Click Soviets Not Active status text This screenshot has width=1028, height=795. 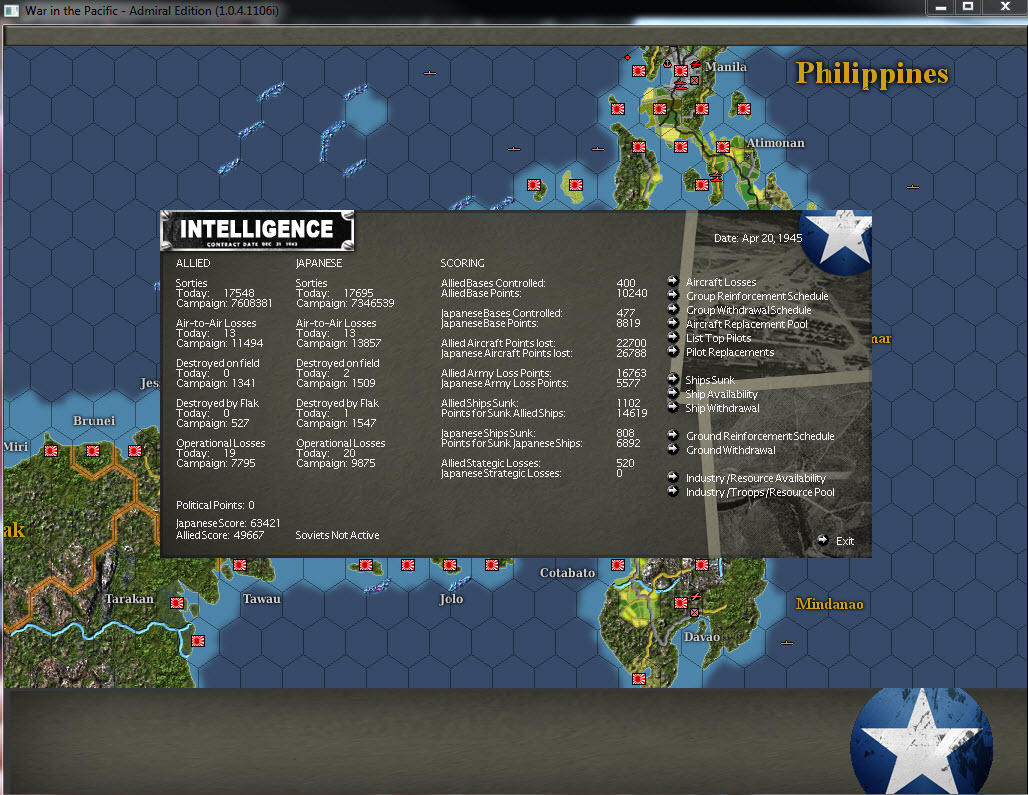click(337, 535)
